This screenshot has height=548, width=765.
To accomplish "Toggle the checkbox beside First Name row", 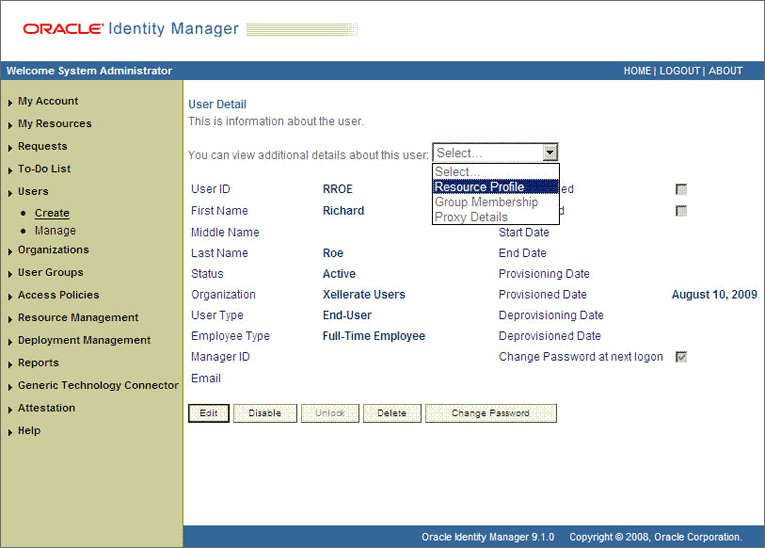I will click(x=681, y=211).
